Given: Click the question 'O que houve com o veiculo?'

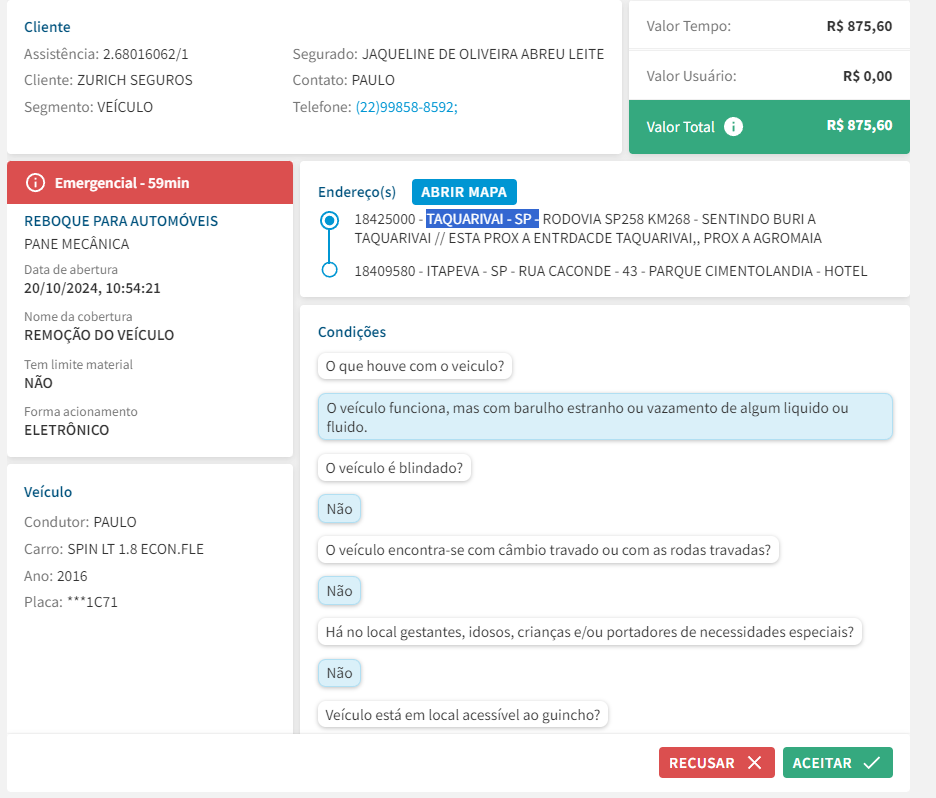Looking at the screenshot, I should (x=415, y=366).
